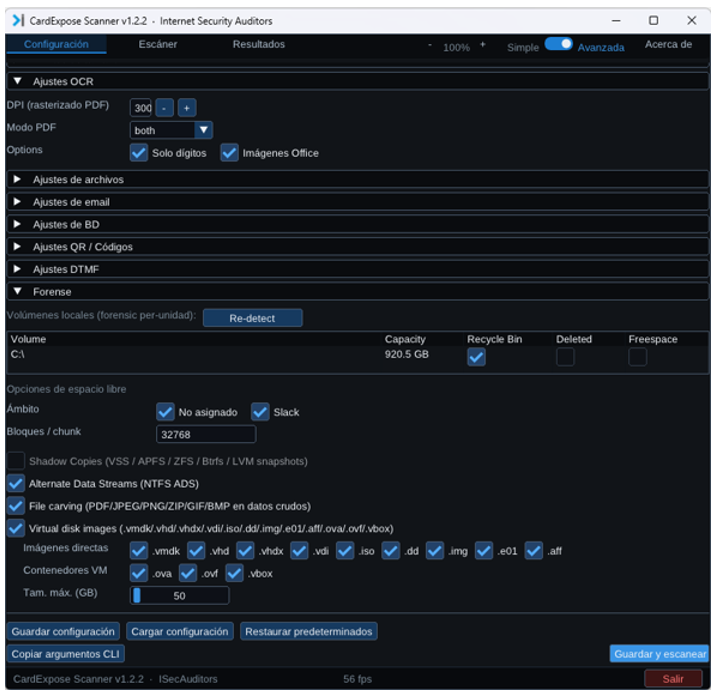Enable Deleted checkbox for volume C:\
The image size is (717, 695).
(565, 357)
